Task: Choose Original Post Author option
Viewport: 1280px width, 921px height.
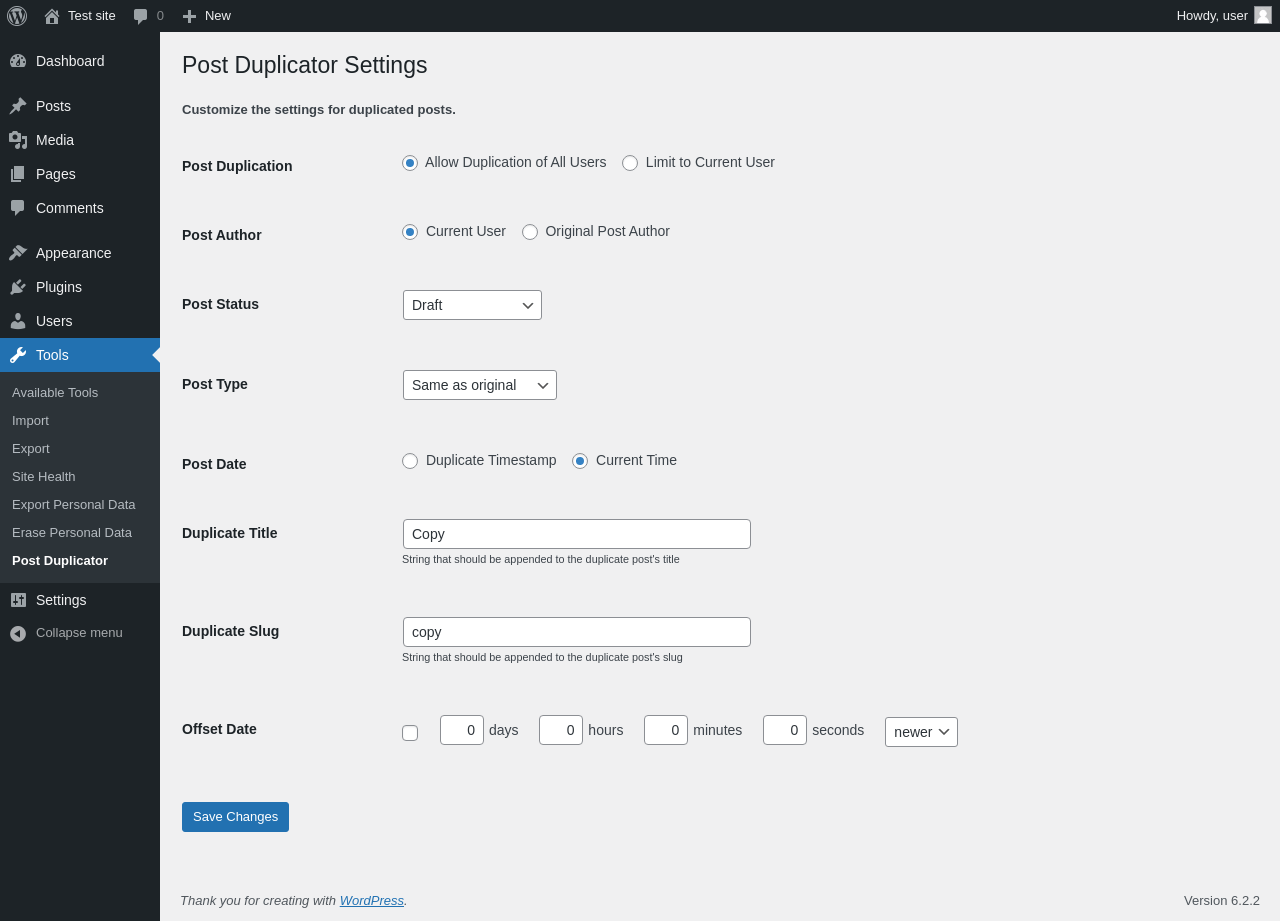Action: point(530,232)
